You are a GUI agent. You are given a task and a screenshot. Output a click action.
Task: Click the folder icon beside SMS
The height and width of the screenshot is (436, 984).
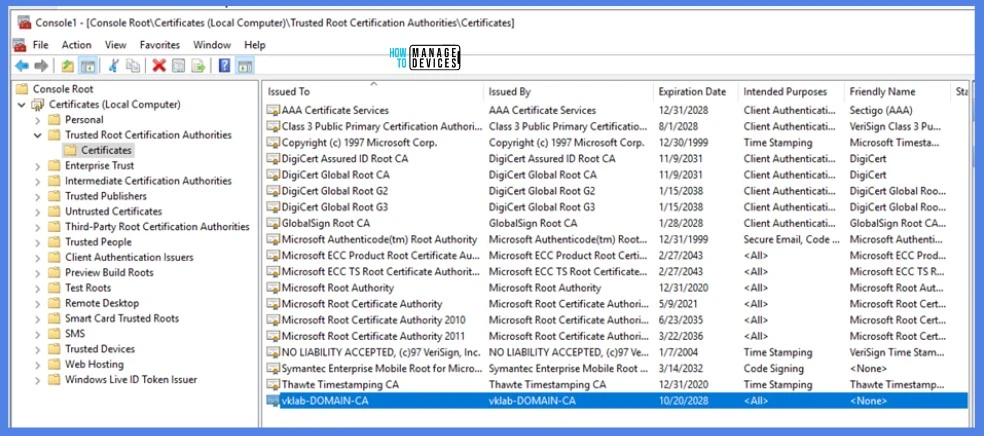55,334
